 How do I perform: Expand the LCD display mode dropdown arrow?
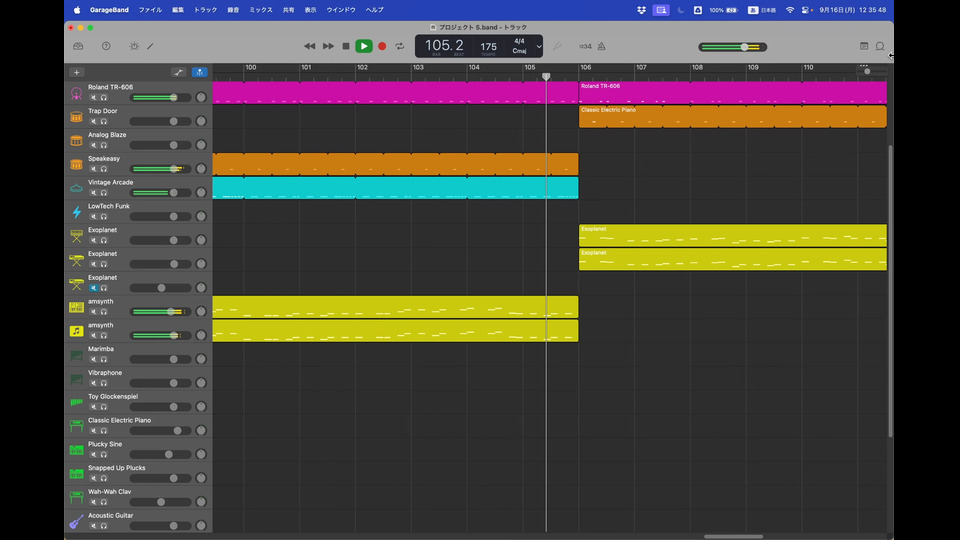coord(539,46)
